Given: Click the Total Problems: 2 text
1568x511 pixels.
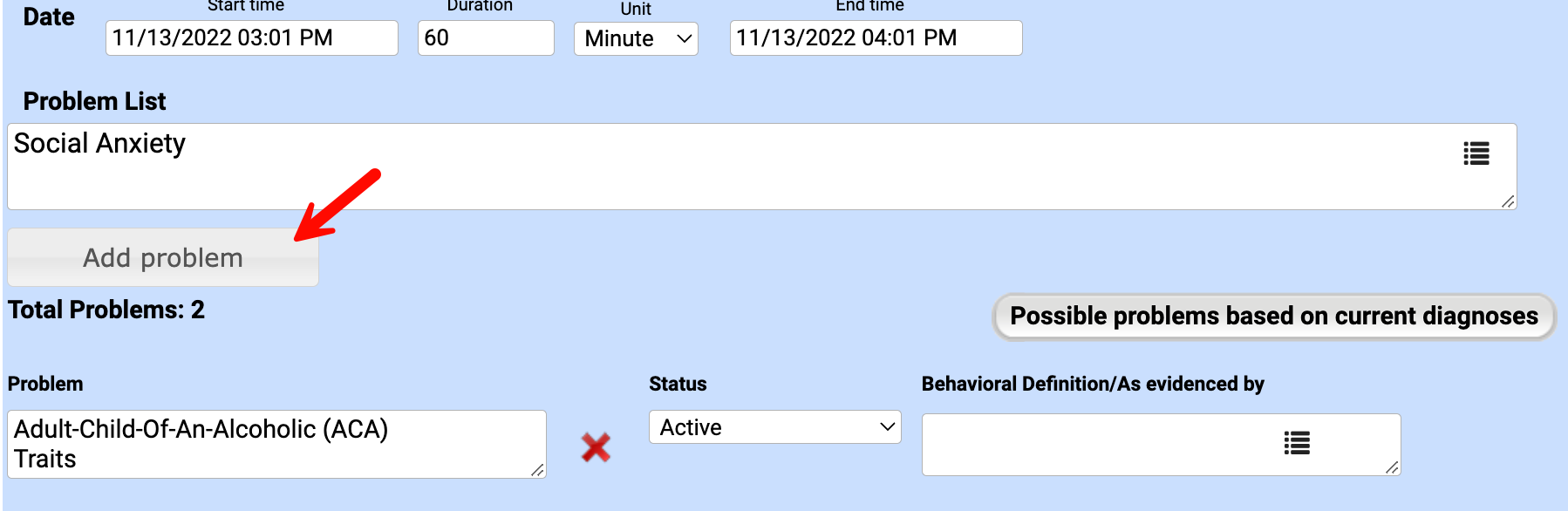Looking at the screenshot, I should pos(106,310).
